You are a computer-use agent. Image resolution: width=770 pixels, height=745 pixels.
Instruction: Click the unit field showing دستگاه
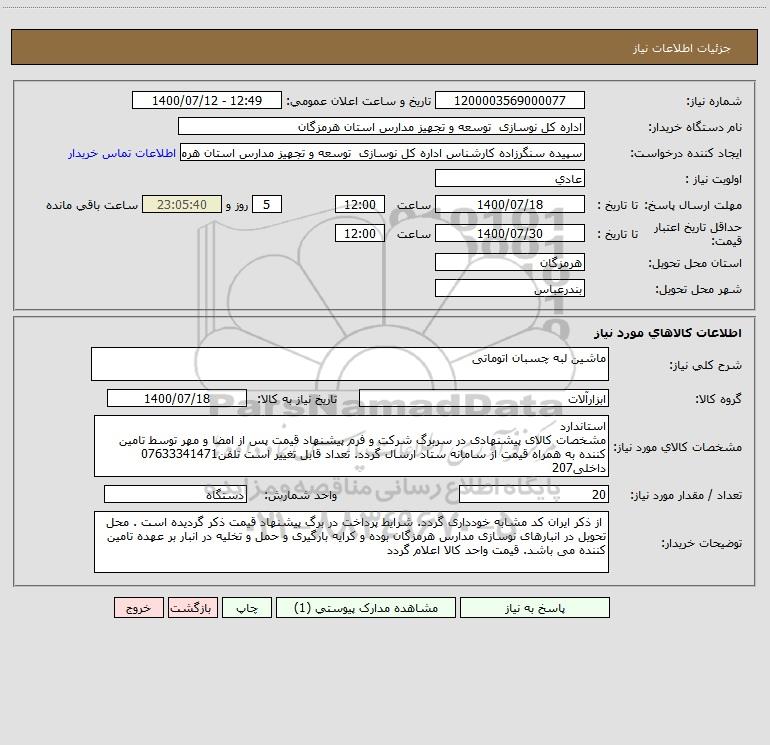[x=175, y=494]
